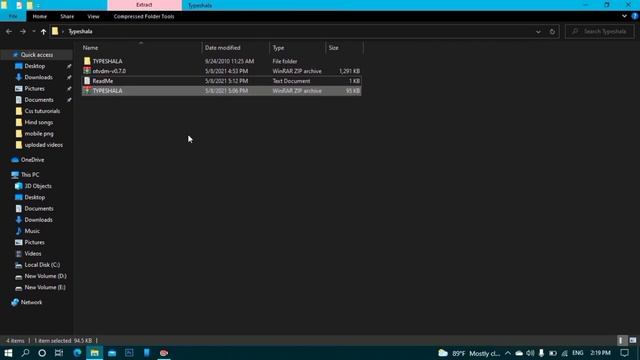Open New Volume (E:)

45,287
